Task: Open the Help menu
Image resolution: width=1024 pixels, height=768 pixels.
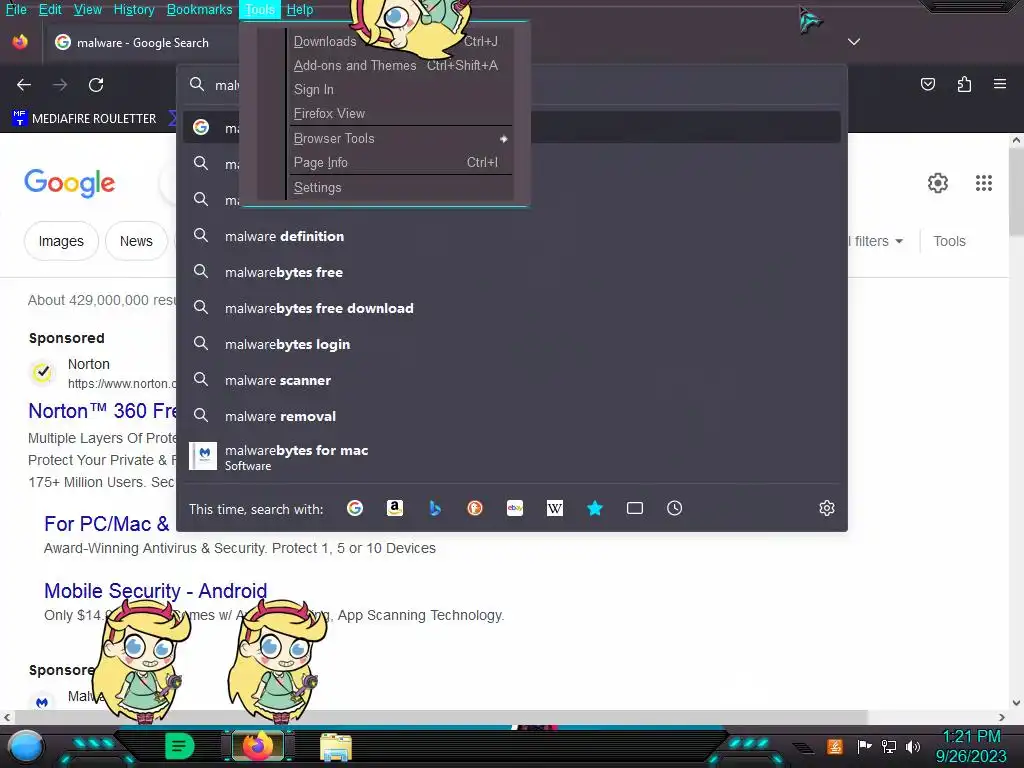Action: point(300,10)
